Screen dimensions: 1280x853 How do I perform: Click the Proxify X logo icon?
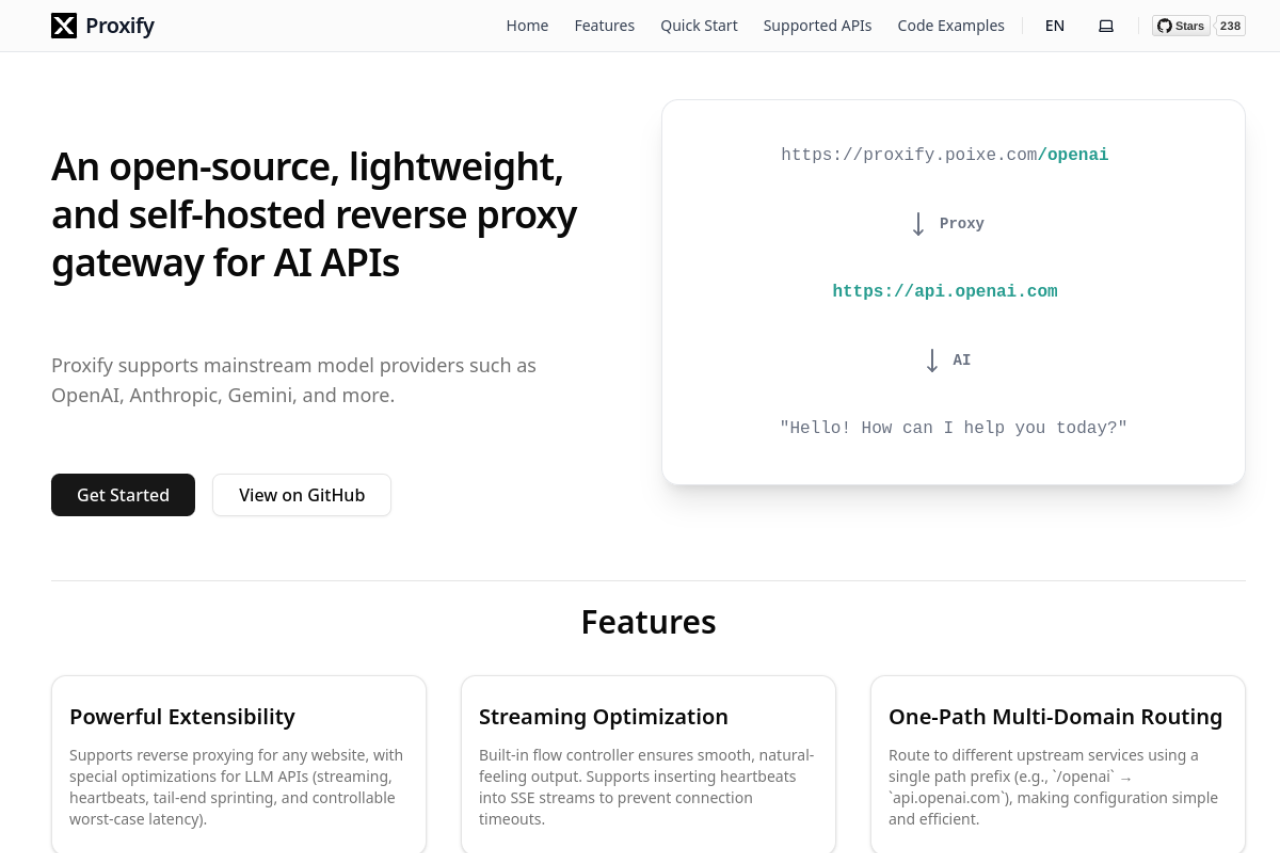(x=64, y=25)
